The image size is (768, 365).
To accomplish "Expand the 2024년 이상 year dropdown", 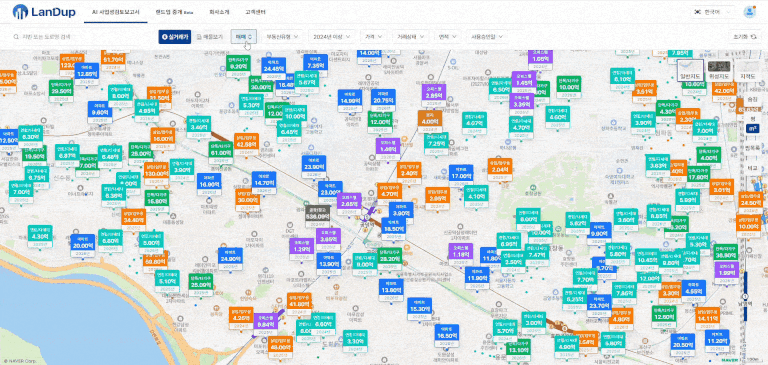I will [332, 37].
